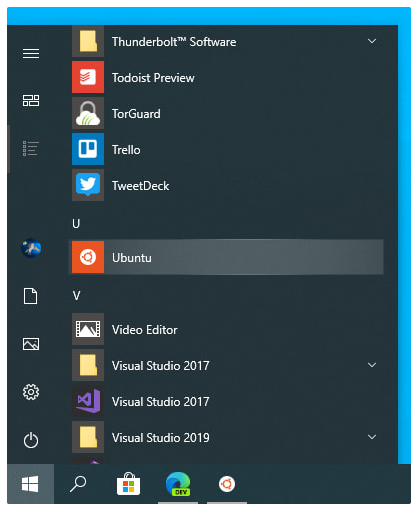Click the Visual Studio 2017 folder label

(x=161, y=366)
